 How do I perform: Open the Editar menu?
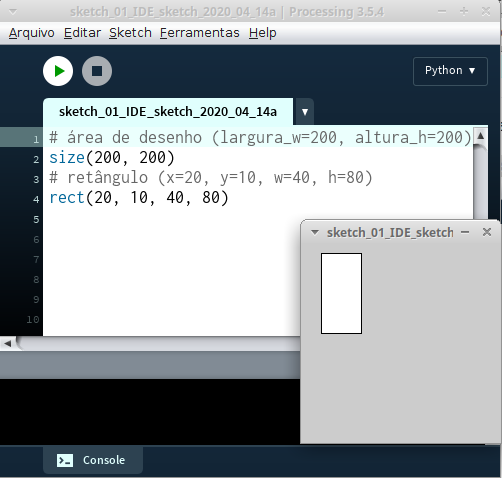coord(82,33)
